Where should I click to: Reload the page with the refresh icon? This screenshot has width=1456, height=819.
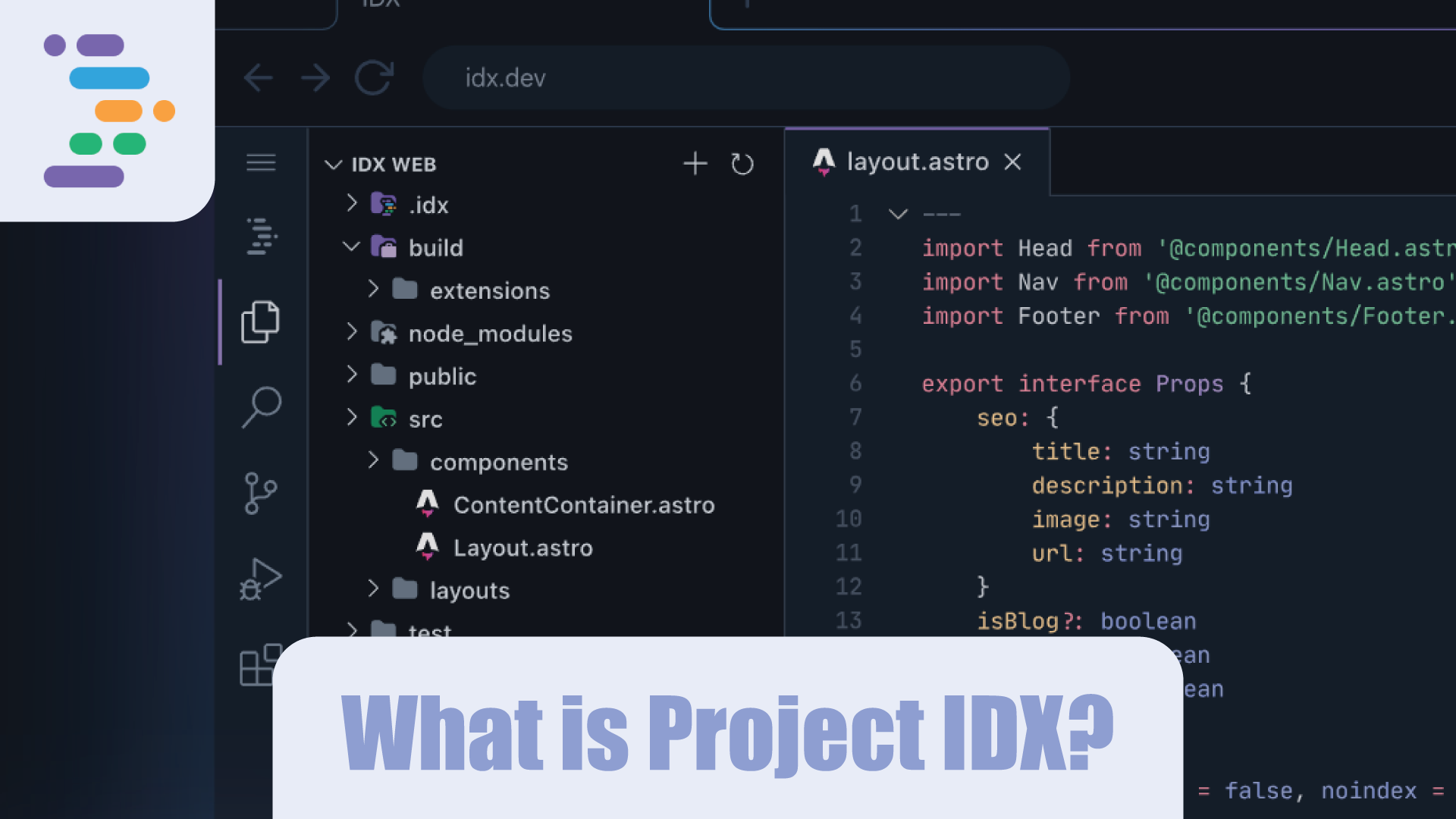(375, 77)
